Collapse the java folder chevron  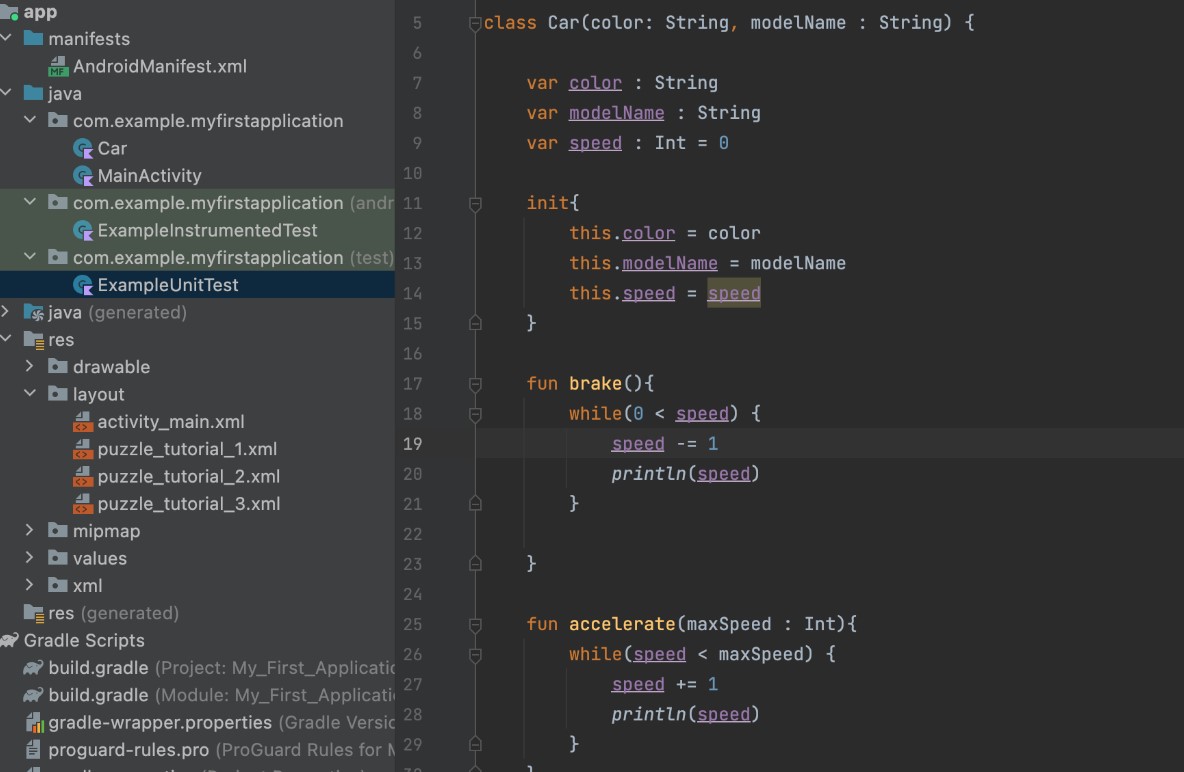click(7, 93)
